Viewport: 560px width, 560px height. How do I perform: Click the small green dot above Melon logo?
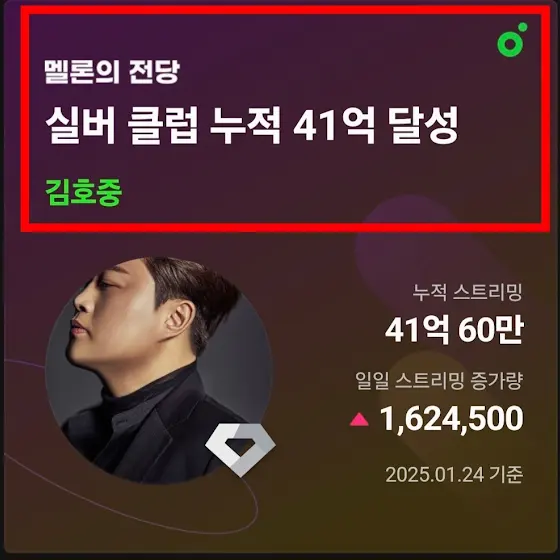(522, 27)
